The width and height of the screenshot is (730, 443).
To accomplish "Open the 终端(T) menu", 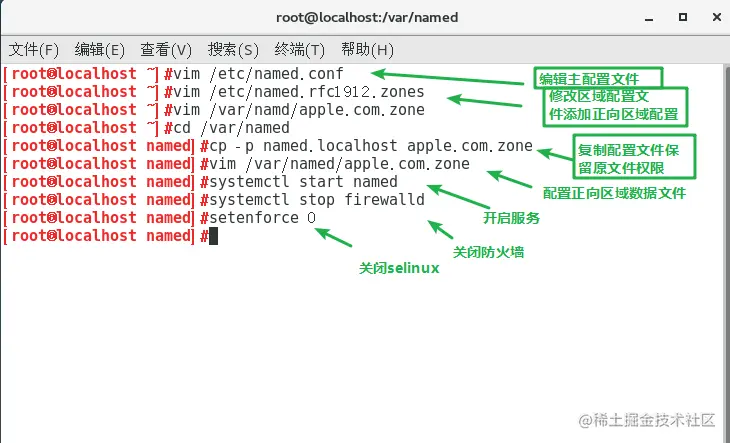I will tap(299, 49).
